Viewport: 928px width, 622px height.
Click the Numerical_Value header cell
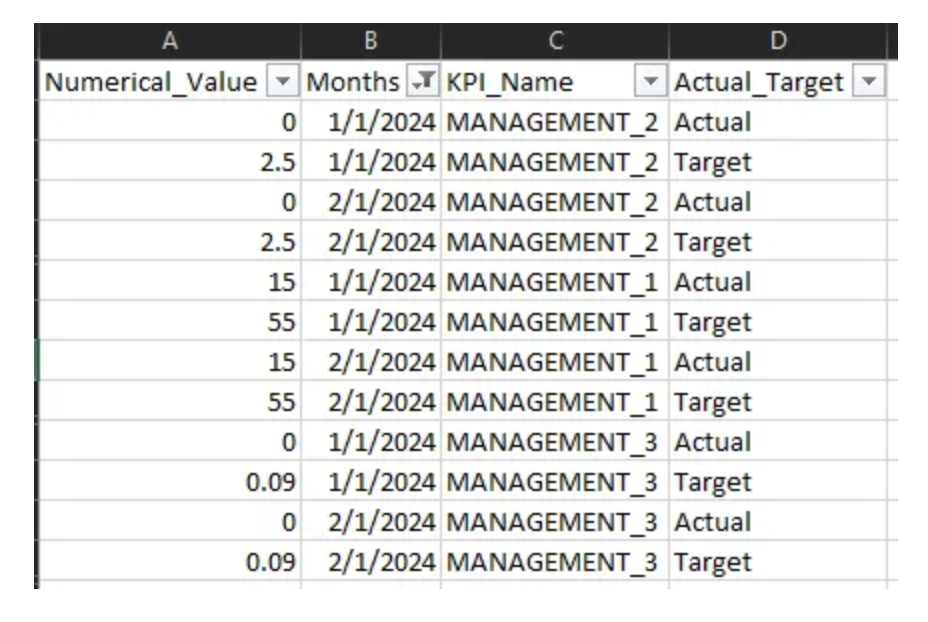tap(150, 82)
